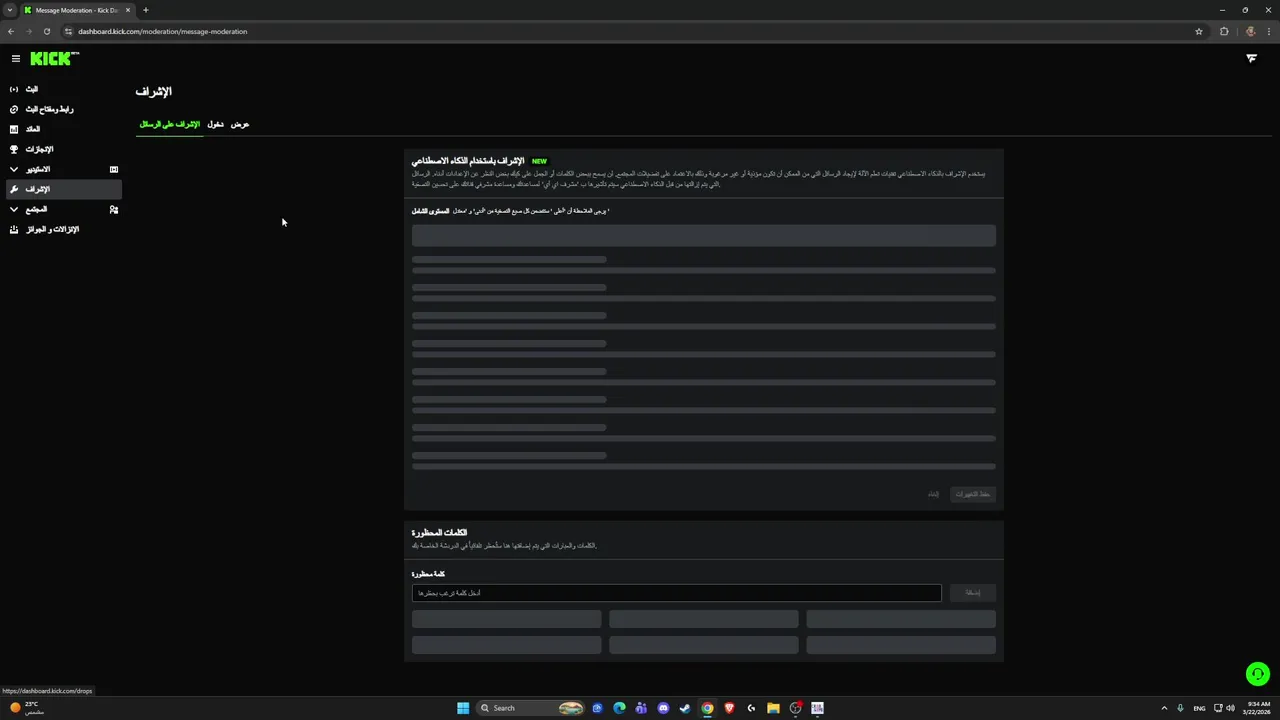Click the volume speaker tray icon
Image resolution: width=1280 pixels, height=720 pixels.
pos(1230,708)
